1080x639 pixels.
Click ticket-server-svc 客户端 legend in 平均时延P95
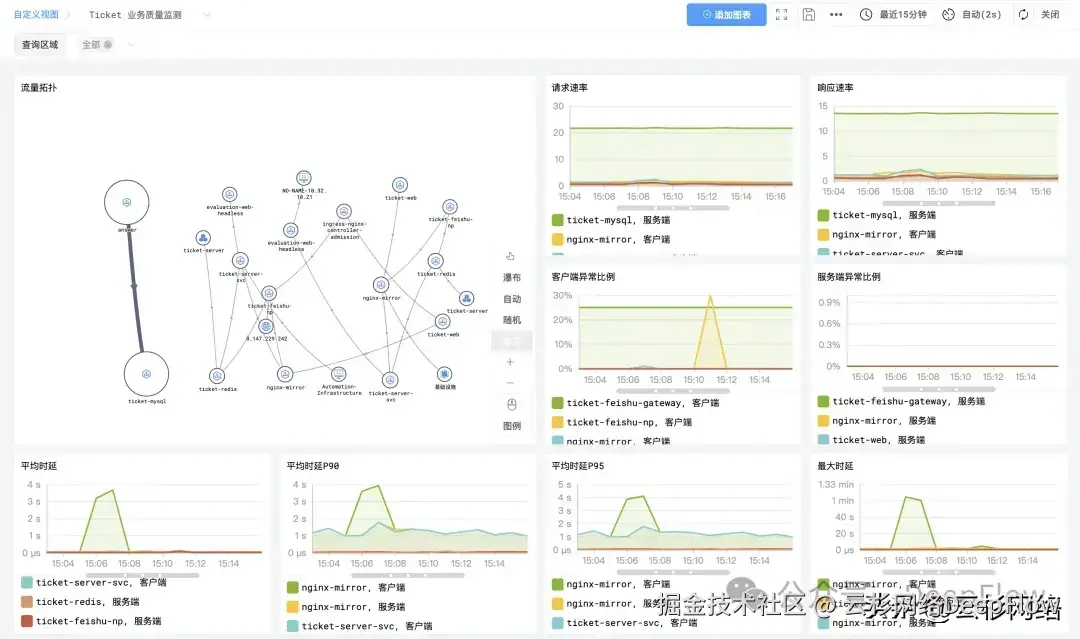coord(625,622)
